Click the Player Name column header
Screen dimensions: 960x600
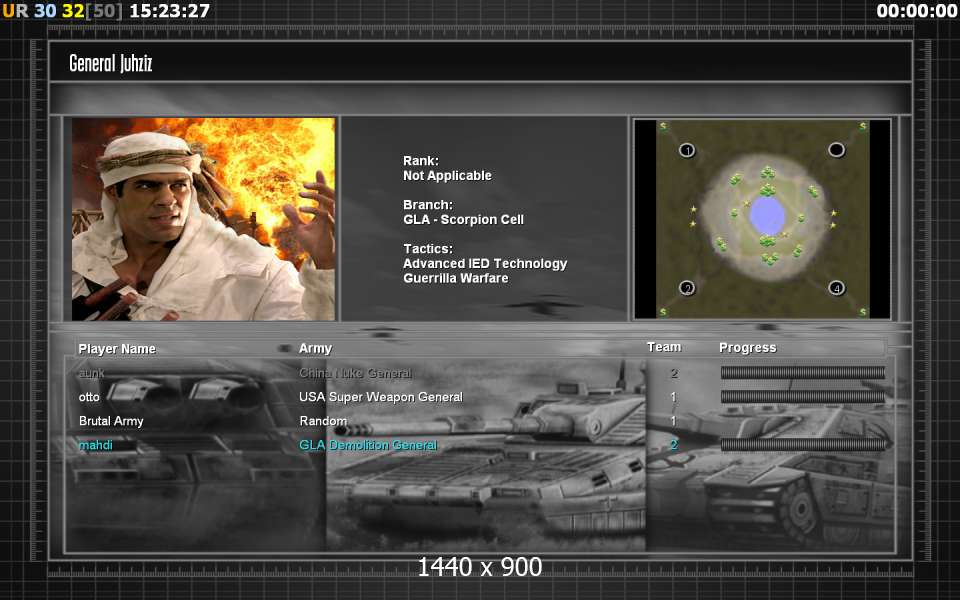[117, 348]
